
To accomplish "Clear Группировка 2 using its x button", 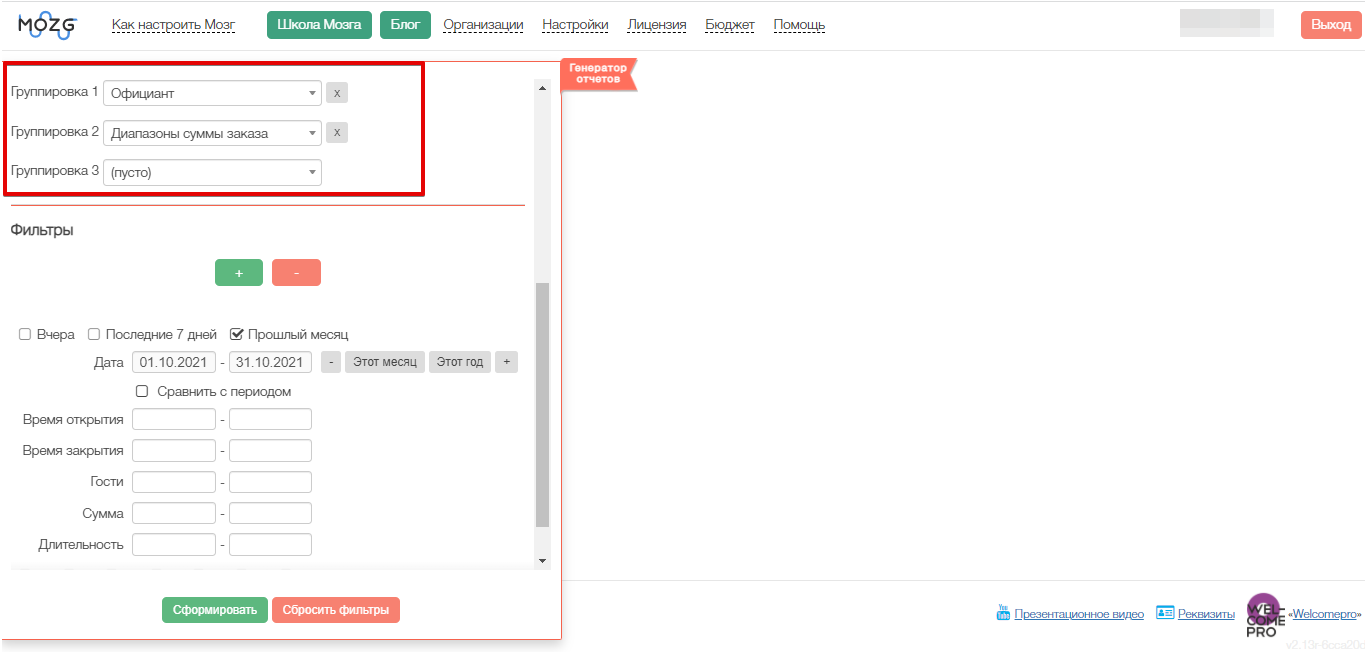I will [337, 132].
